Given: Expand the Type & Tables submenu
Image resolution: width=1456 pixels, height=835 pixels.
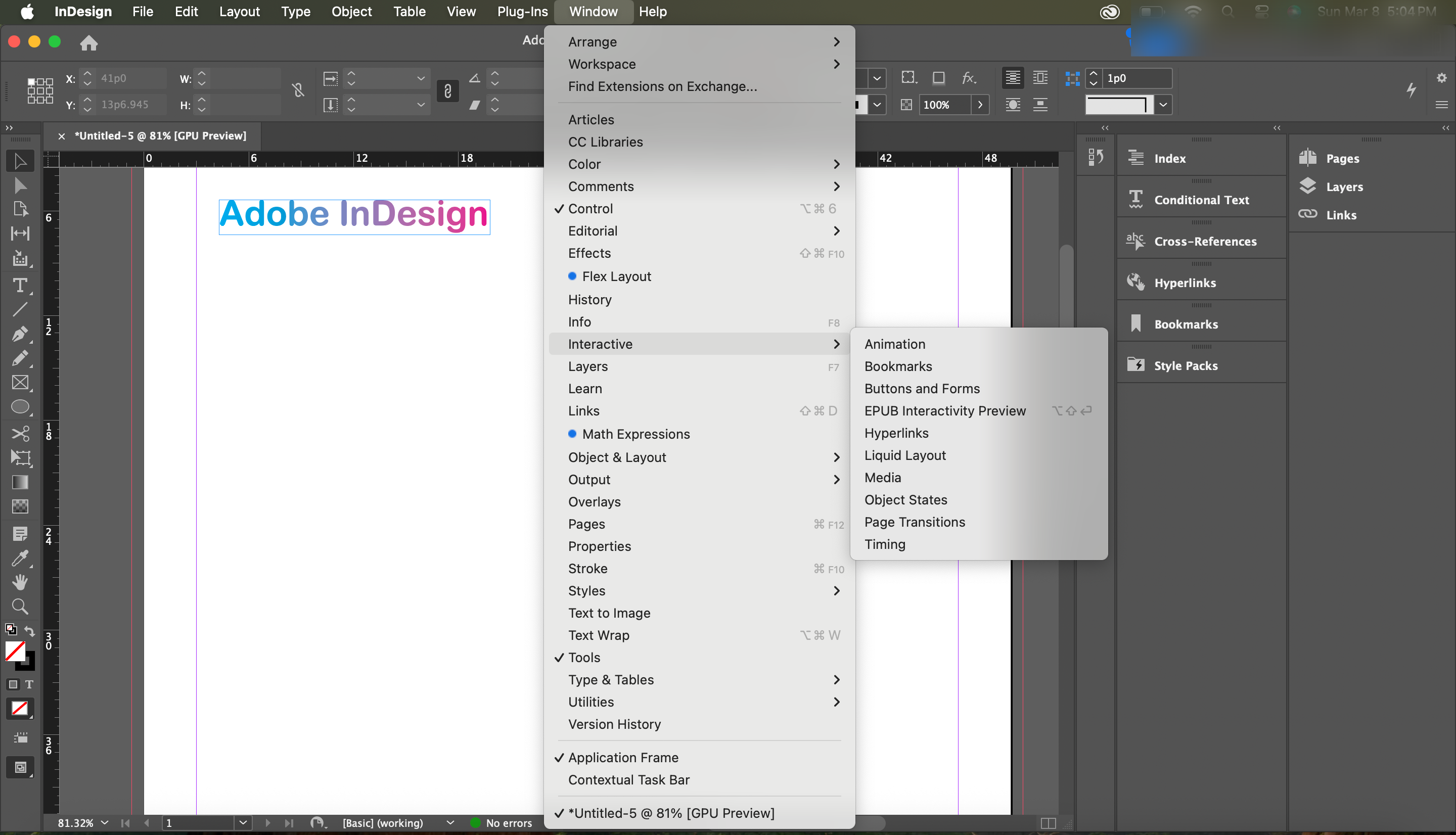Looking at the screenshot, I should coord(611,680).
